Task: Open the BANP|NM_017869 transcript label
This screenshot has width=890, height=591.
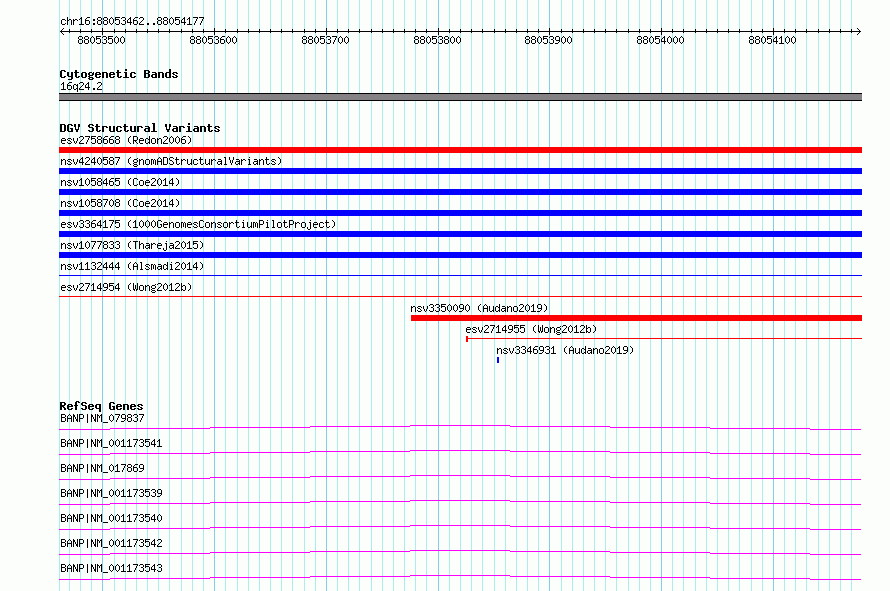Action: coord(102,468)
